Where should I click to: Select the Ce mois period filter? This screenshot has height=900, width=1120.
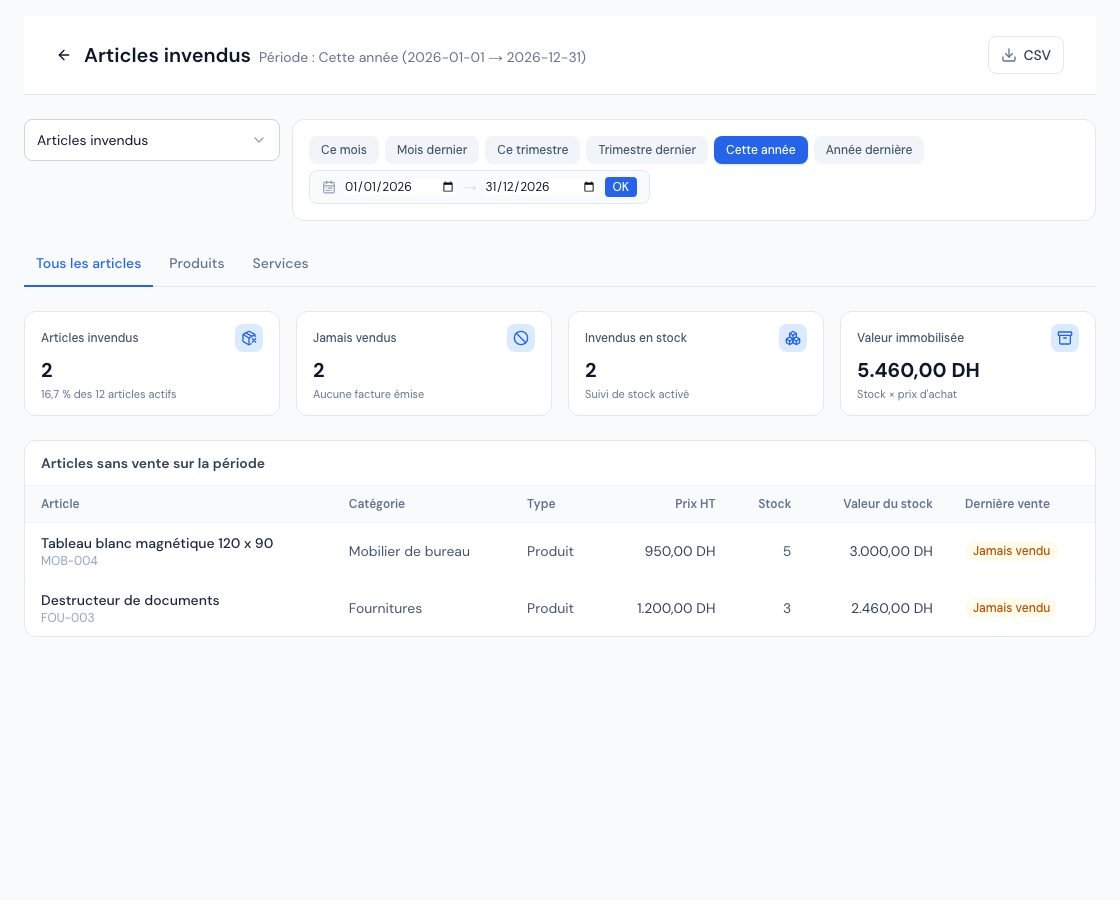click(x=344, y=150)
